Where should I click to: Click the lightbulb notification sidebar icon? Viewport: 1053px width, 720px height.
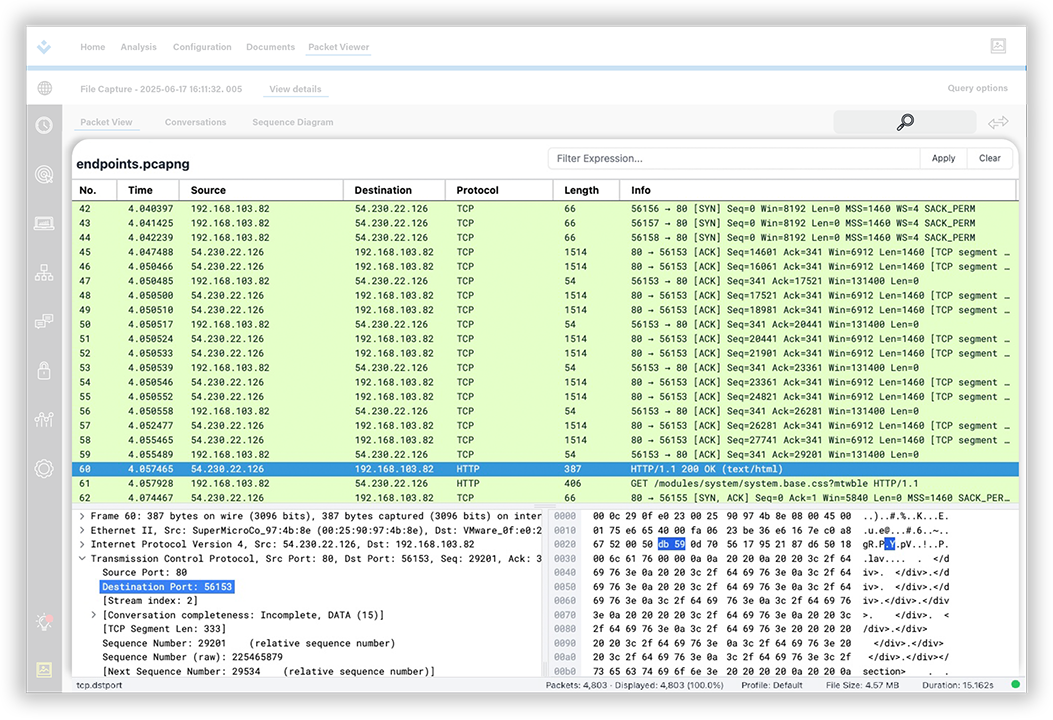click(44, 621)
